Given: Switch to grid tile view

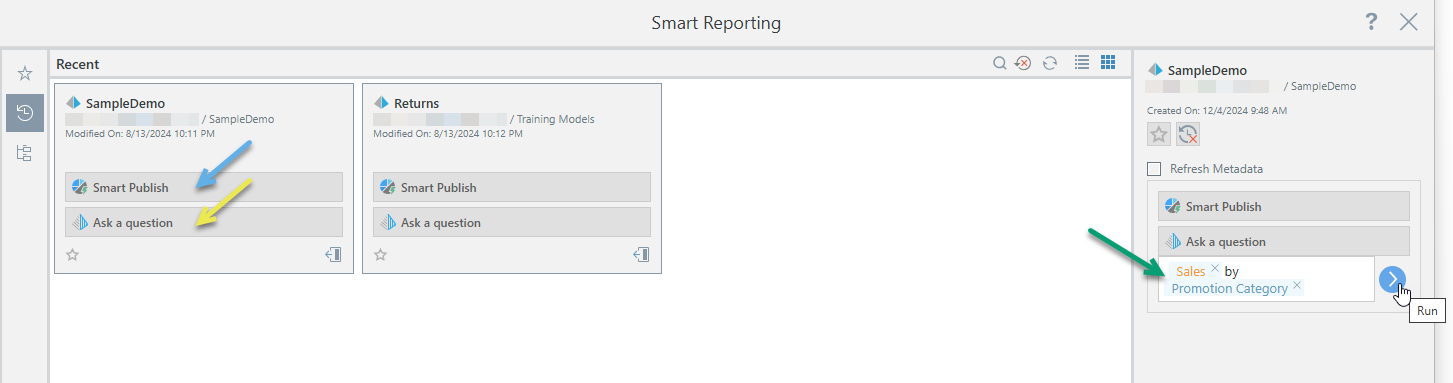Looking at the screenshot, I should coord(1107,62).
